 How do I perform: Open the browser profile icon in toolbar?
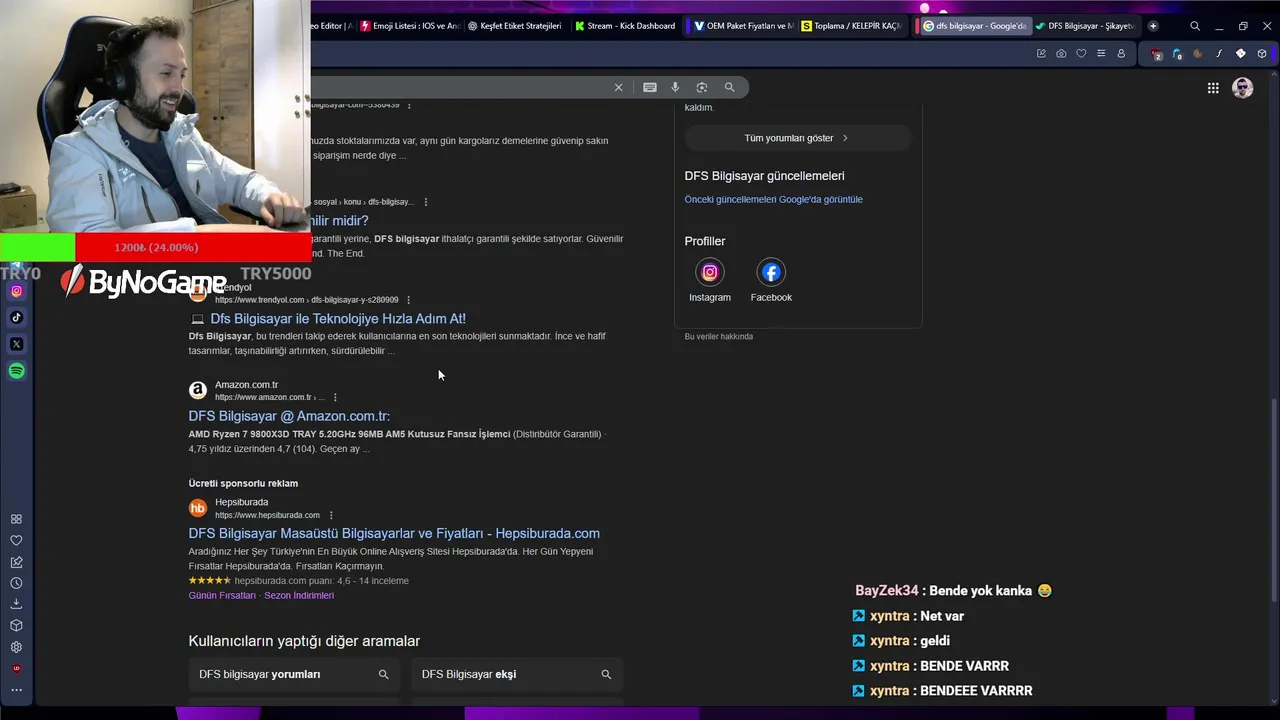[1121, 53]
